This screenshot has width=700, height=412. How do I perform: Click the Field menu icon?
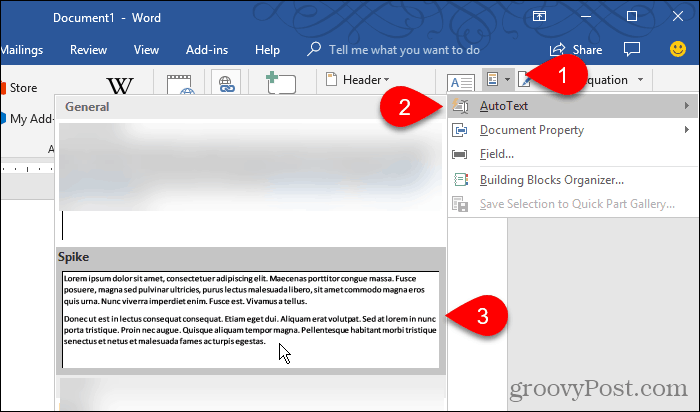[x=460, y=154]
